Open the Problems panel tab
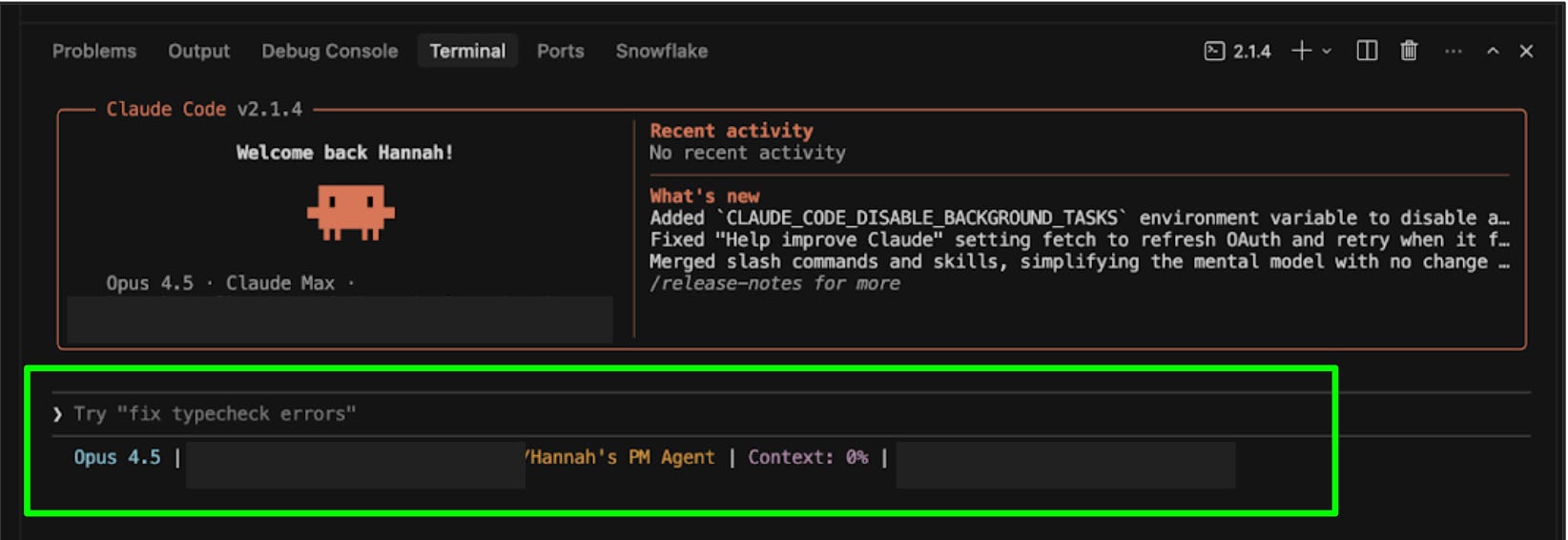The width and height of the screenshot is (1568, 540). [x=94, y=52]
